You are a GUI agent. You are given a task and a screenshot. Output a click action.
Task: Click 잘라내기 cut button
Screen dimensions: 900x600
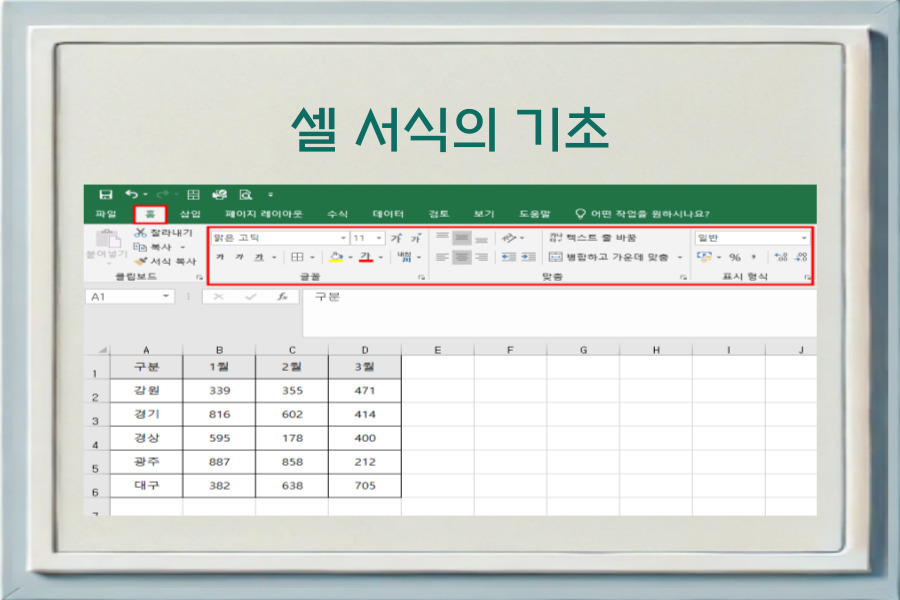(x=164, y=233)
